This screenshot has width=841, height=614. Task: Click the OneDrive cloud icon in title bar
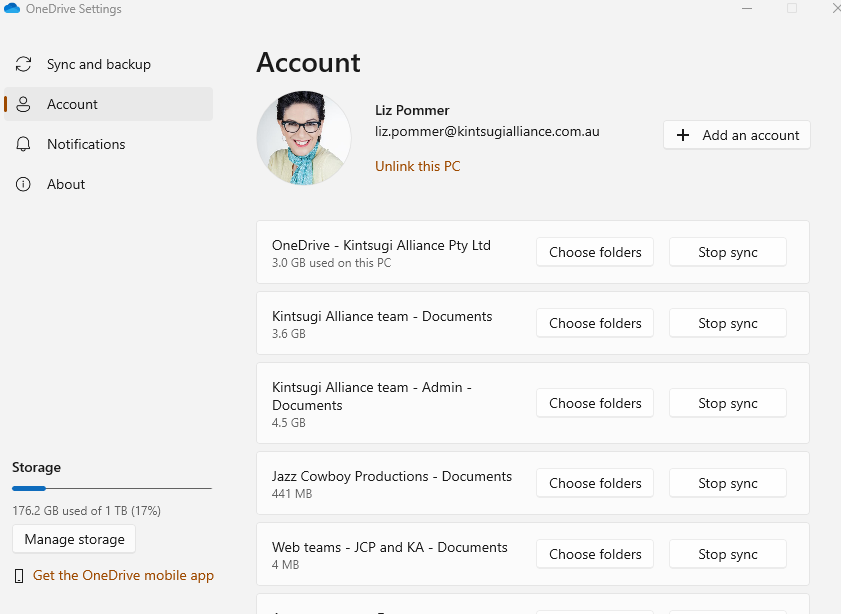tap(12, 9)
